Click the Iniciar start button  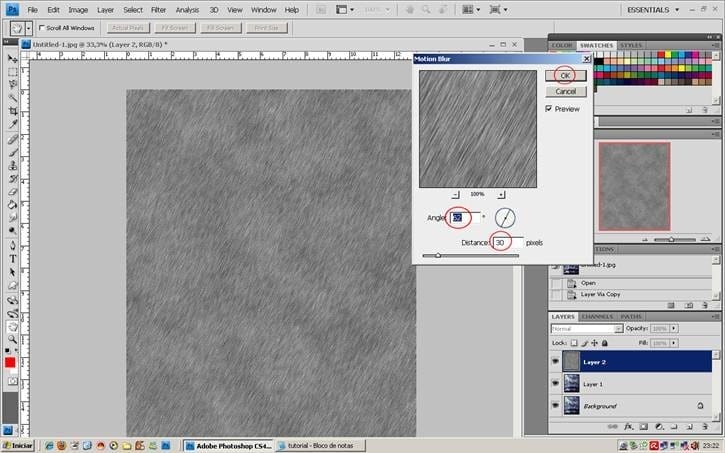click(18, 446)
